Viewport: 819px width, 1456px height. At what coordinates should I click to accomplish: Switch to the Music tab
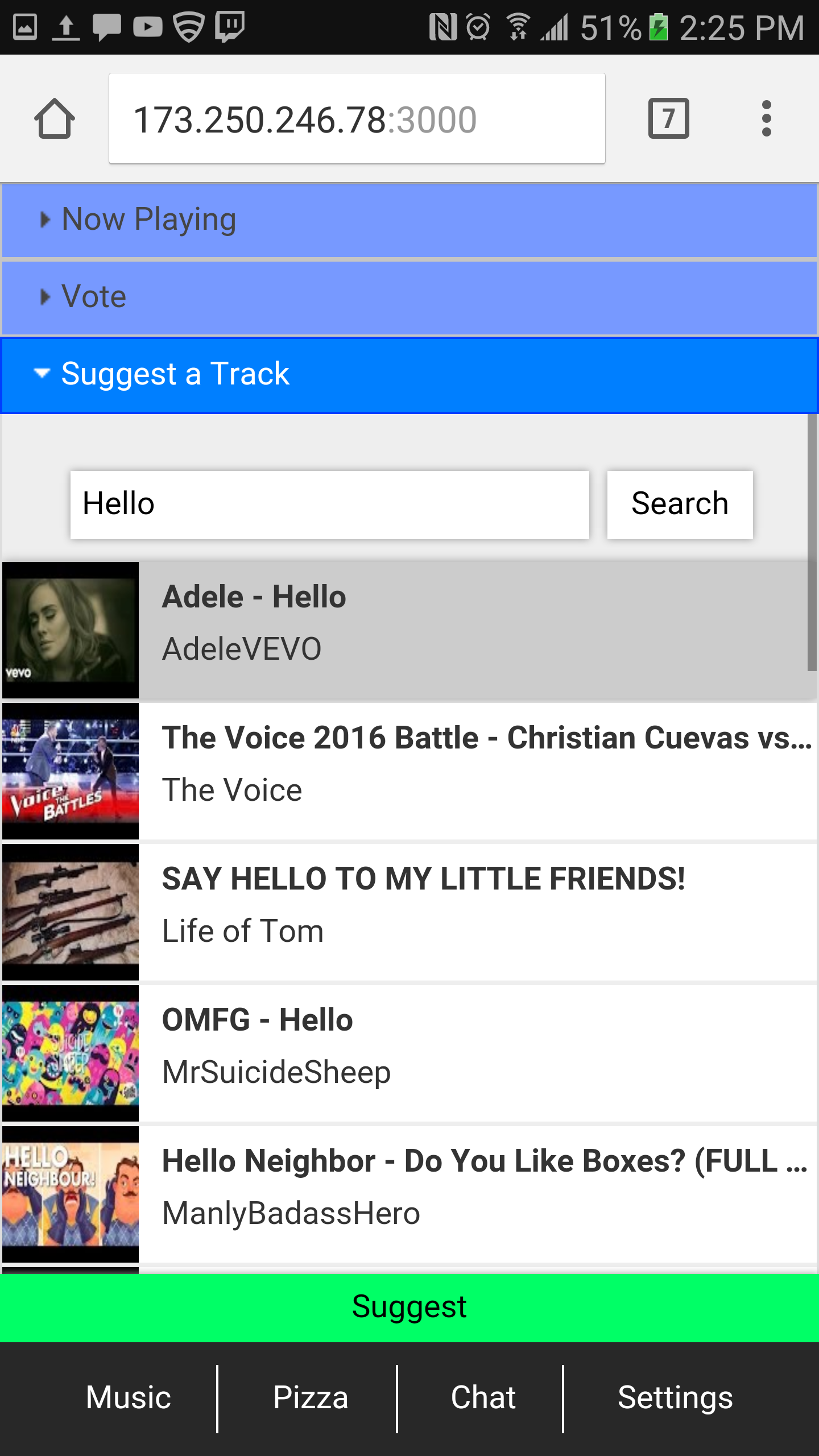[129, 1398]
